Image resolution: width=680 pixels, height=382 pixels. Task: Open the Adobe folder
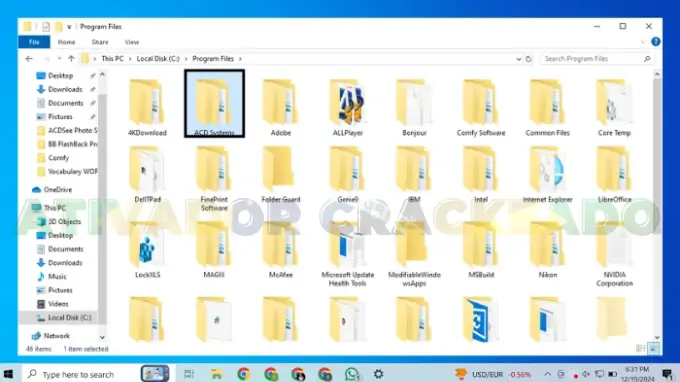[281, 108]
